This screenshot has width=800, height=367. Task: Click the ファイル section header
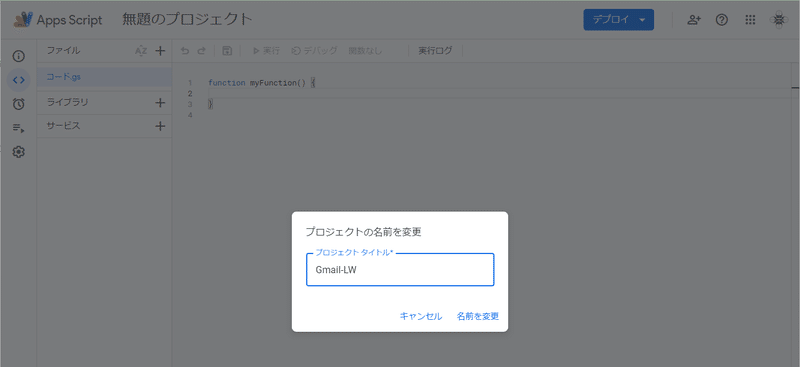63,51
